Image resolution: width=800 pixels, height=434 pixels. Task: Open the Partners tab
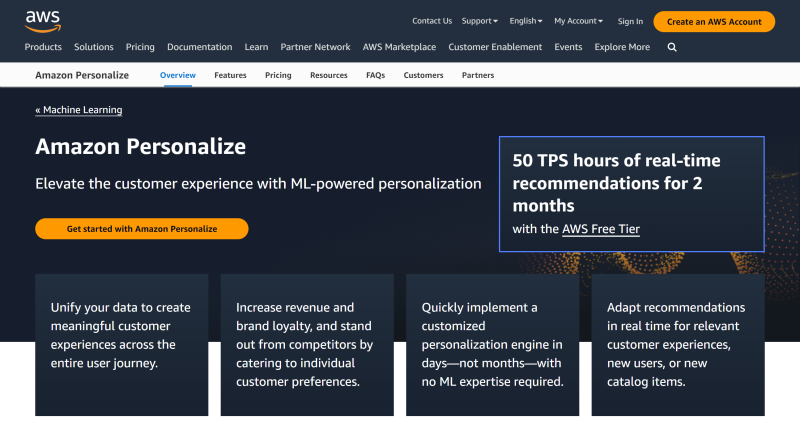[478, 75]
